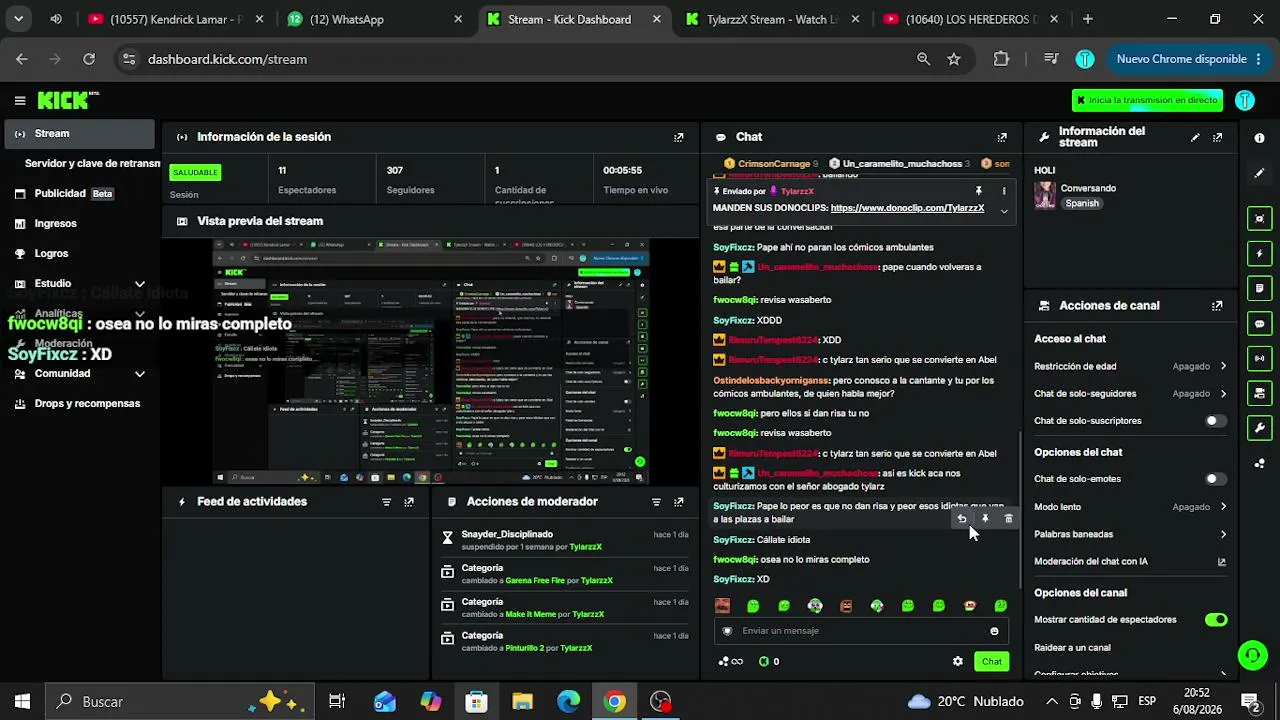Click the Enviar un mensaje input field
Image resolution: width=1280 pixels, height=720 pixels.
pyautogui.click(x=862, y=631)
